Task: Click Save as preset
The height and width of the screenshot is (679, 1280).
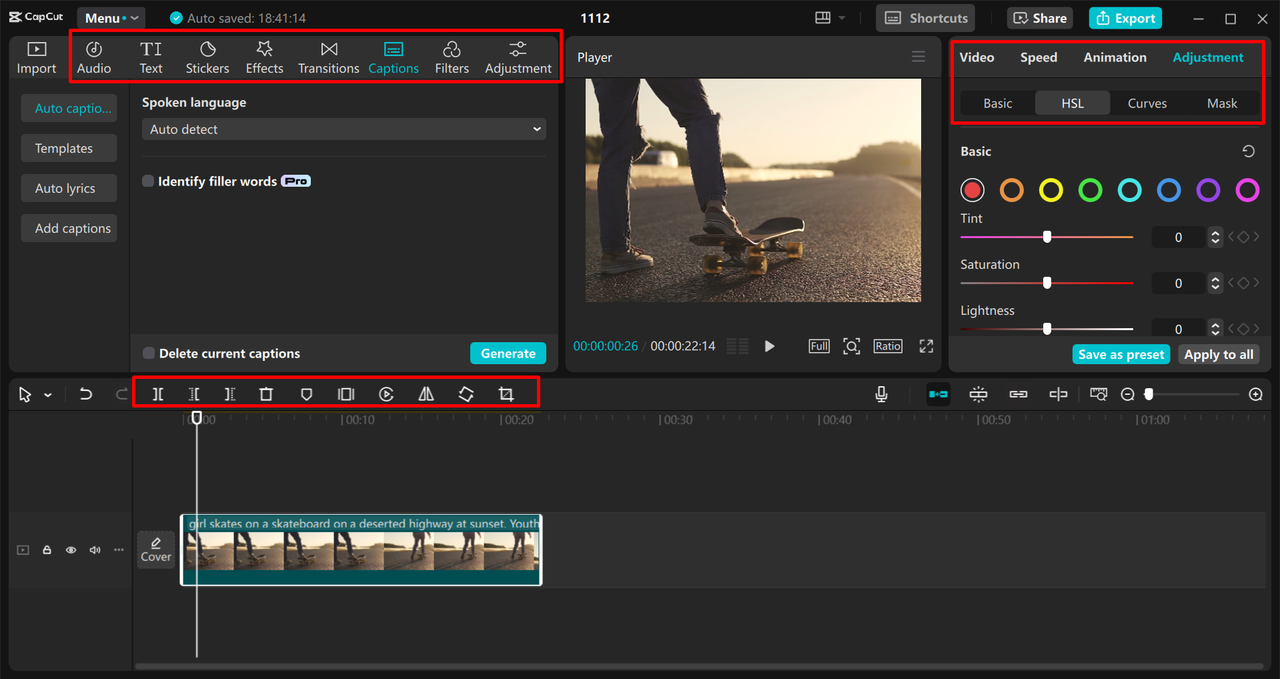Action: click(1121, 354)
